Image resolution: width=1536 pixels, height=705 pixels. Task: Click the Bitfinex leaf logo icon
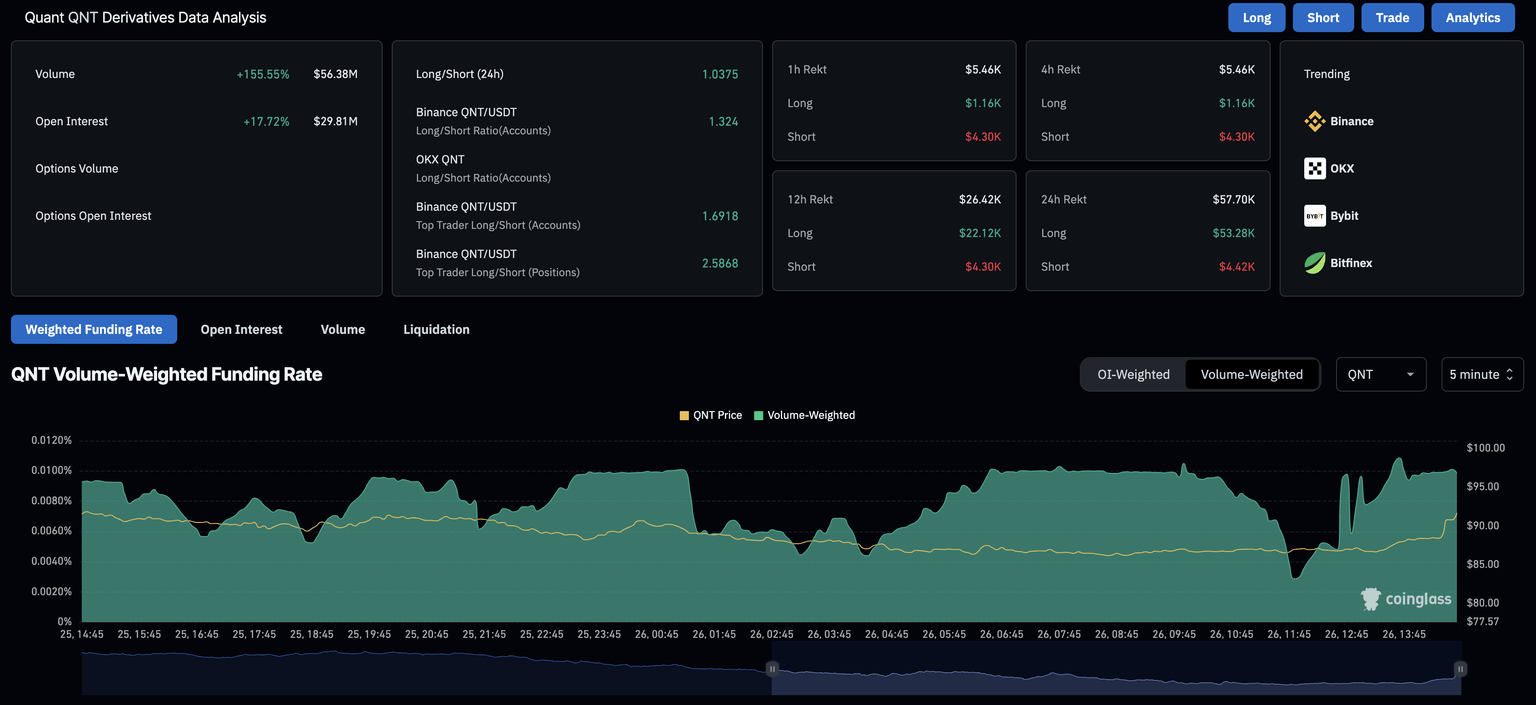coord(1315,263)
